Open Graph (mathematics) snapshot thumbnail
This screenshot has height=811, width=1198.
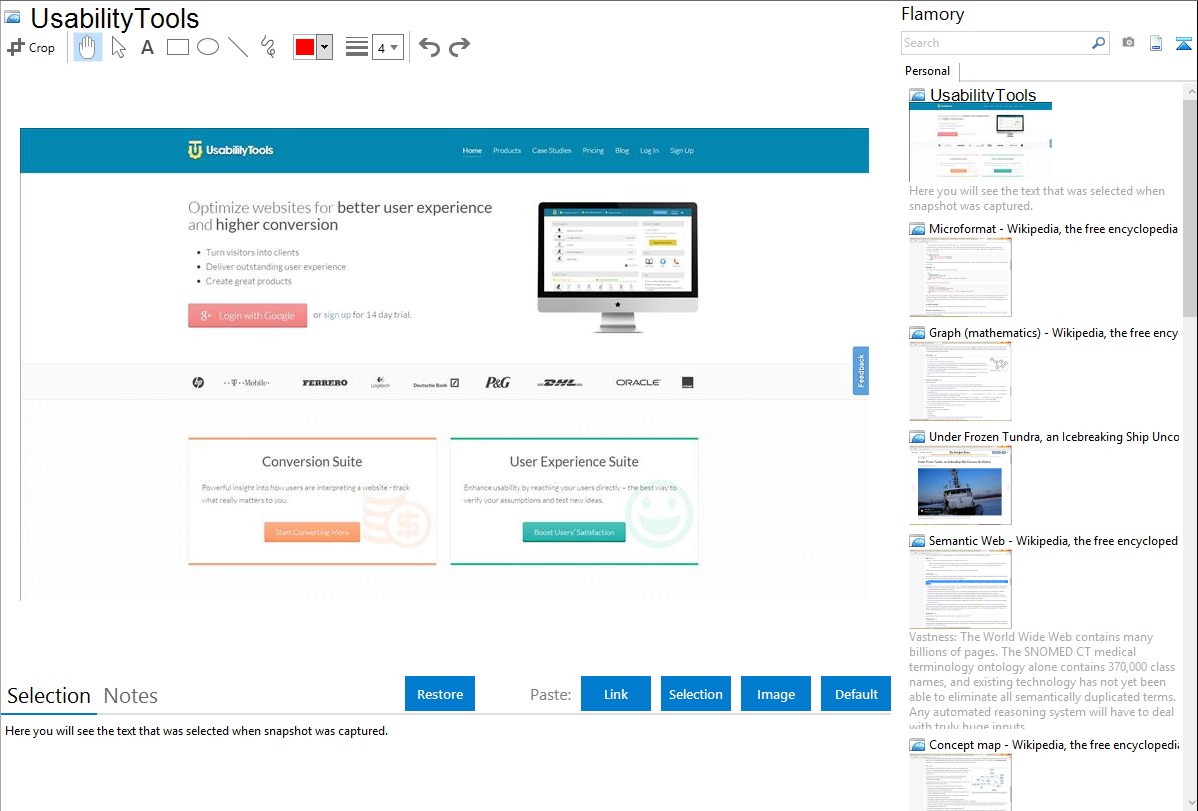[x=960, y=381]
